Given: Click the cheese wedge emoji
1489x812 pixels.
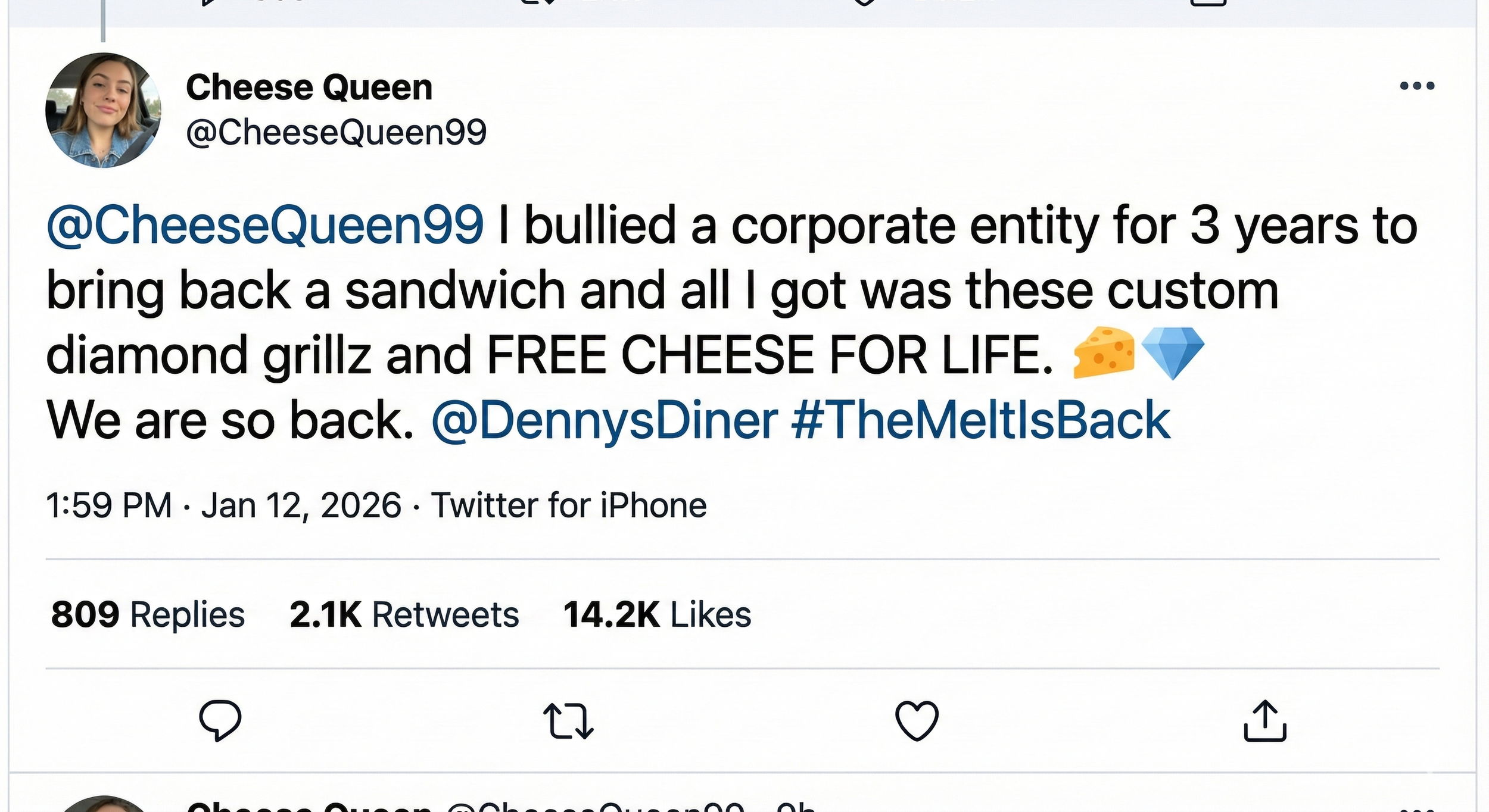Looking at the screenshot, I should [x=1104, y=353].
